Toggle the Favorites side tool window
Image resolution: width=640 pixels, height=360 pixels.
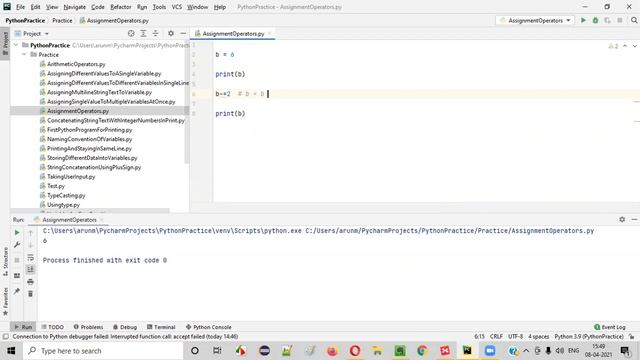(x=5, y=301)
